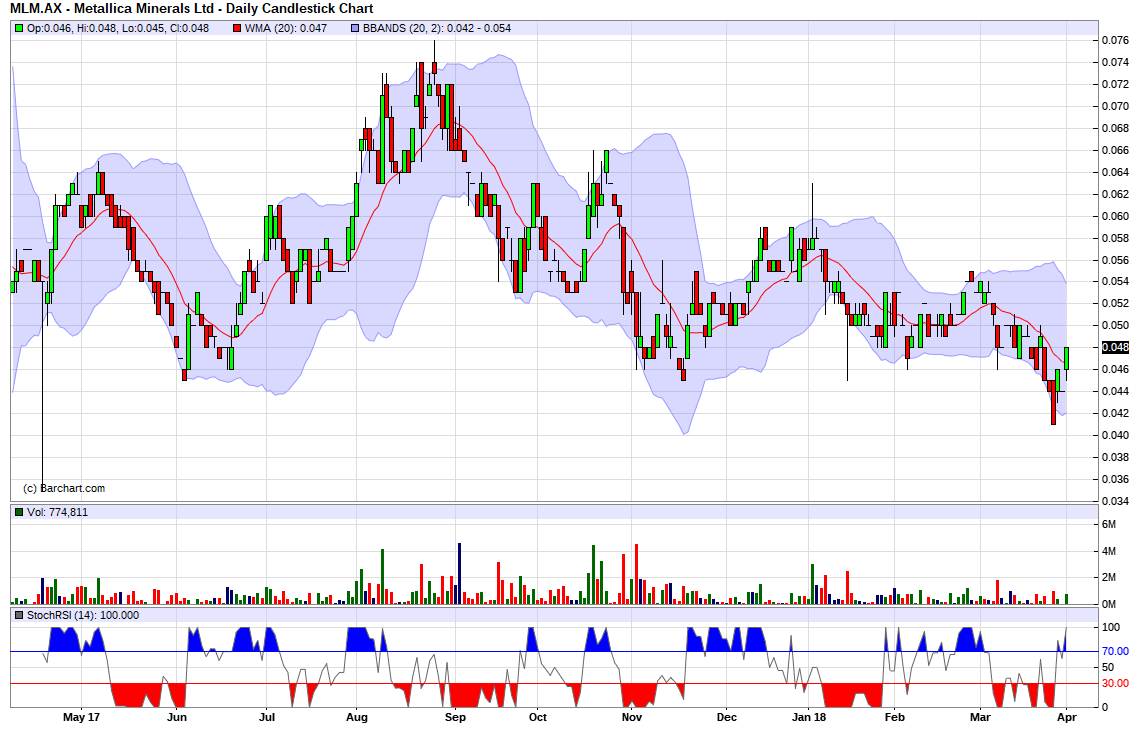Click the Sep date axis label
The width and height of the screenshot is (1140, 748).
455,717
